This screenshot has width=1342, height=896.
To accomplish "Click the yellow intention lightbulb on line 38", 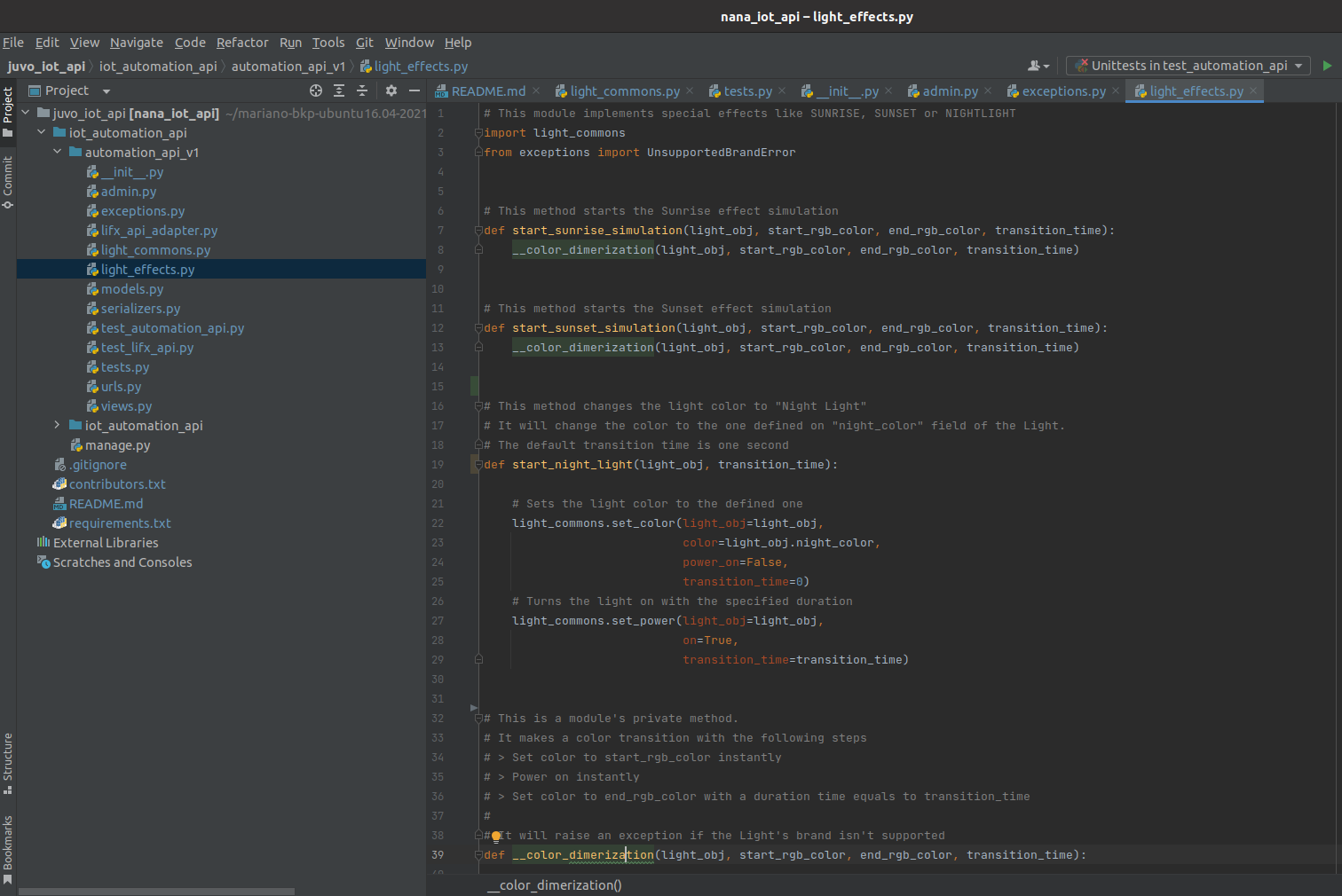I will tap(497, 836).
